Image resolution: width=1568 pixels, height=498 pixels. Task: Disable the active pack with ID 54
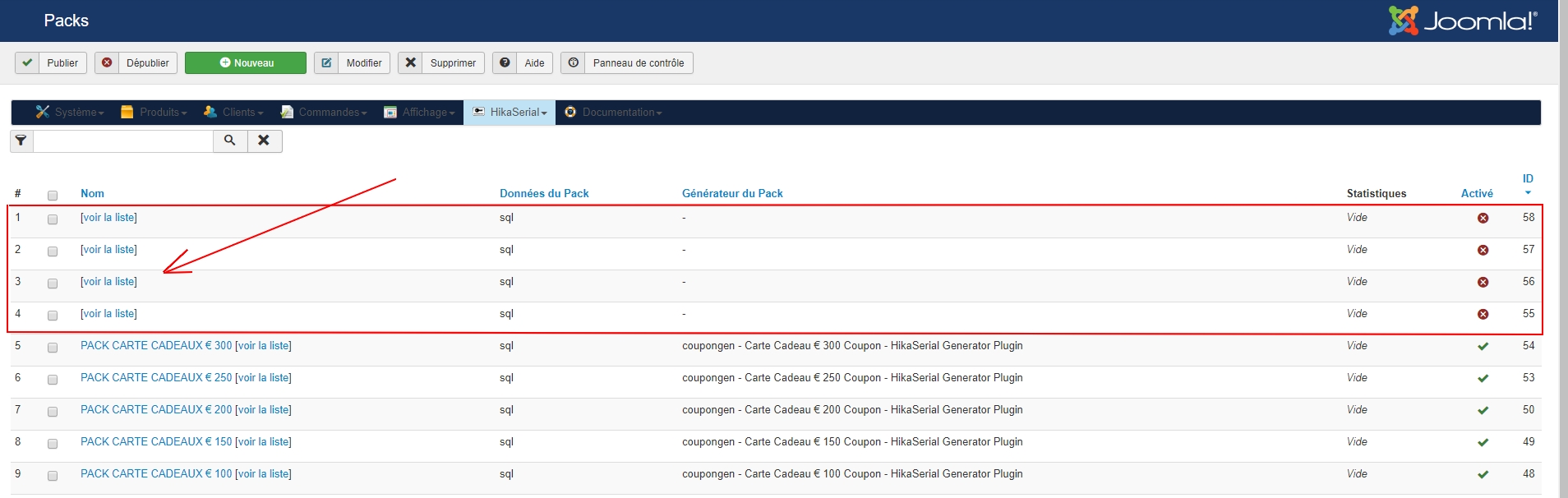tap(1483, 346)
